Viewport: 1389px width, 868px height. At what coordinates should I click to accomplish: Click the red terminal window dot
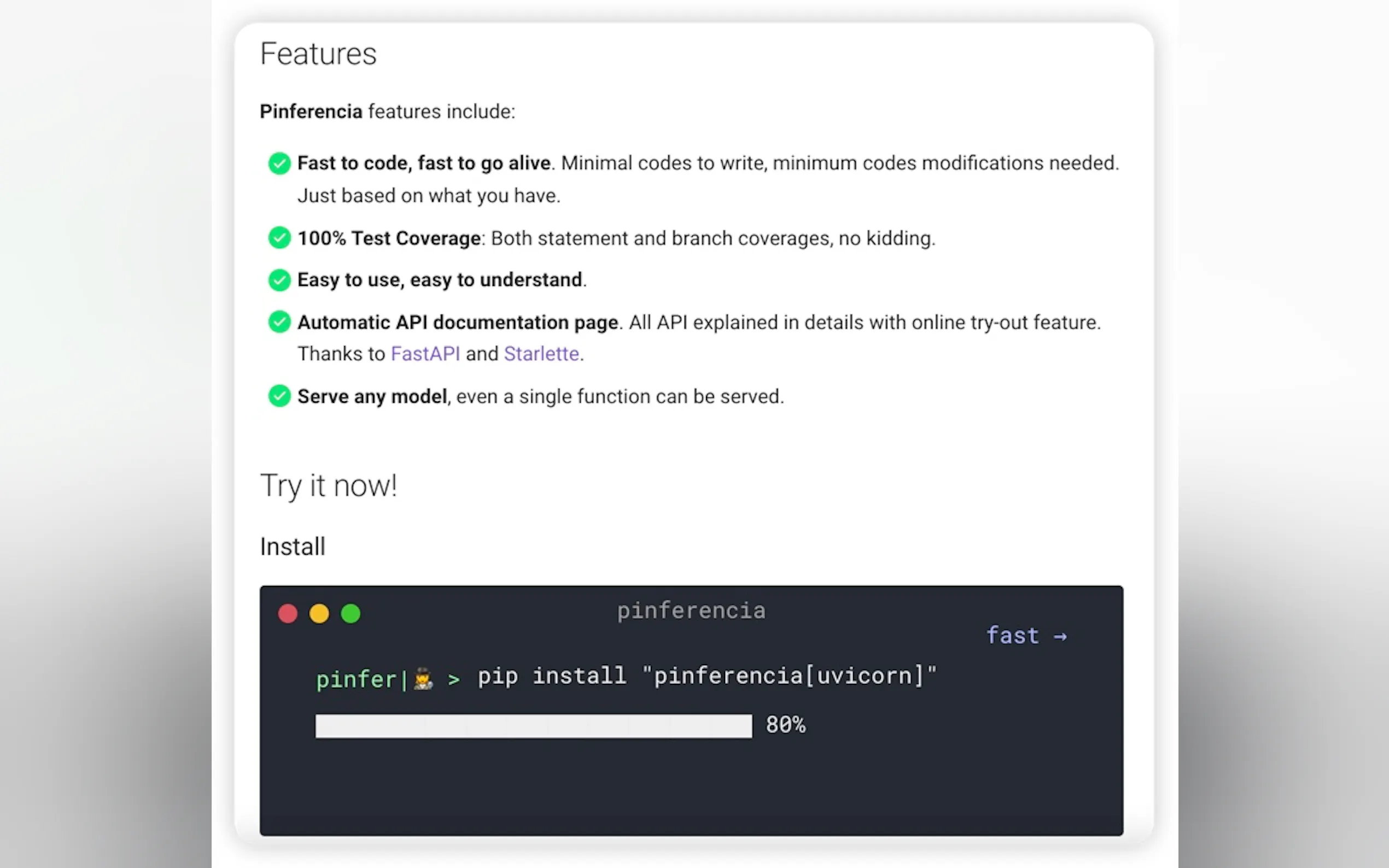pos(288,614)
